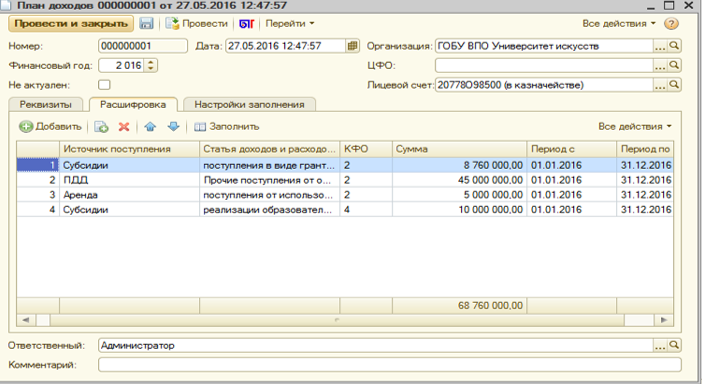Click the БГ accounting entries icon

[246, 24]
